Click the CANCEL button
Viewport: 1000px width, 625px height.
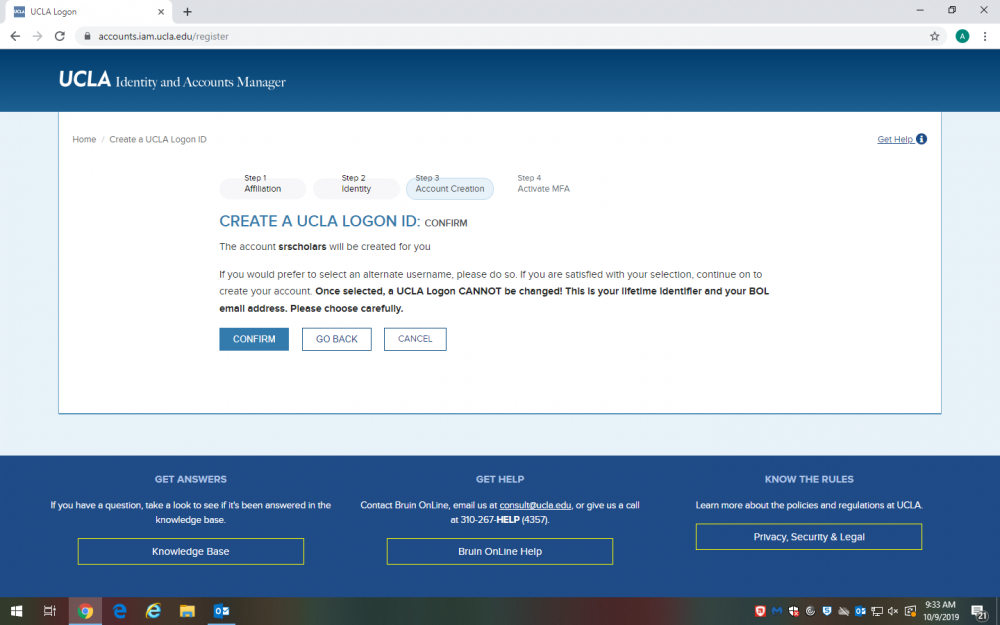[415, 339]
